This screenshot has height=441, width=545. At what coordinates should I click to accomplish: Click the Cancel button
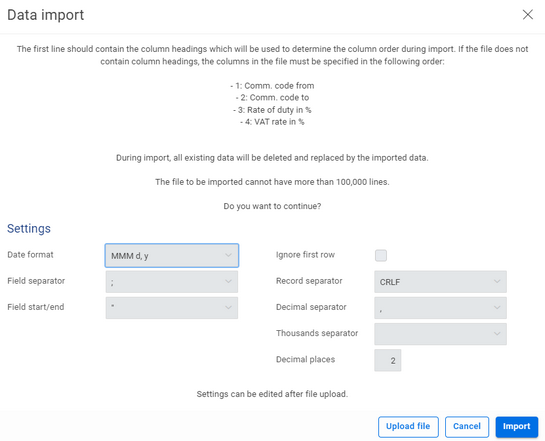[x=467, y=426]
